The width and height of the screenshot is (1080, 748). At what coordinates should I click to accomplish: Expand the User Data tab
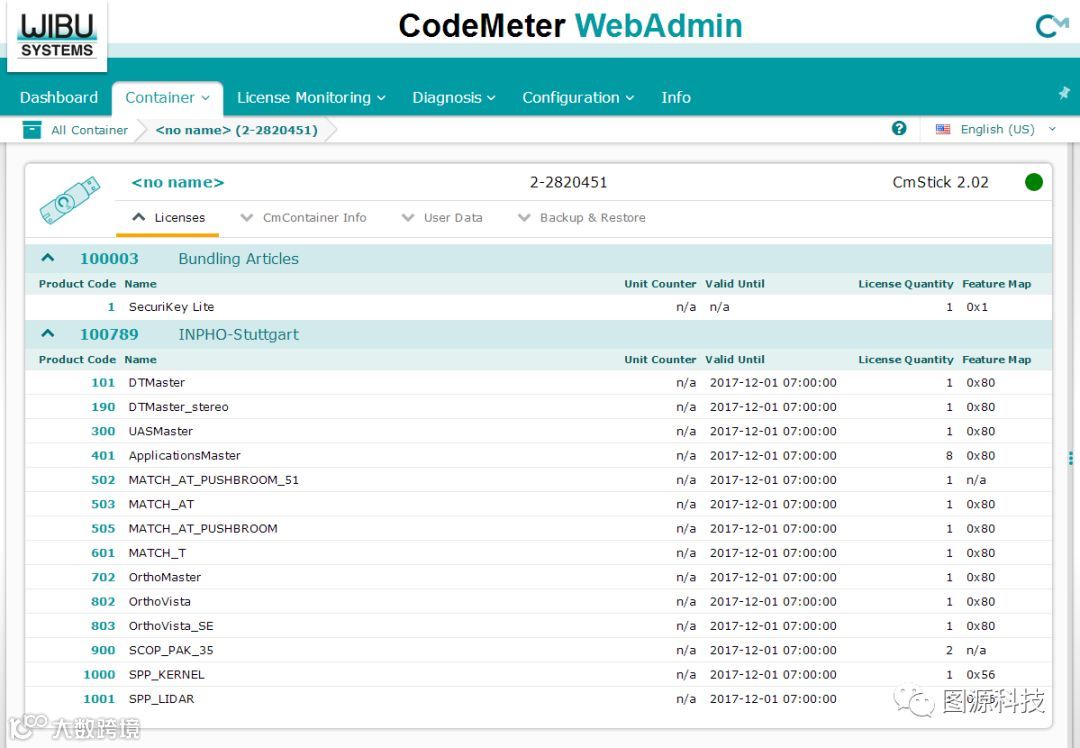click(442, 218)
